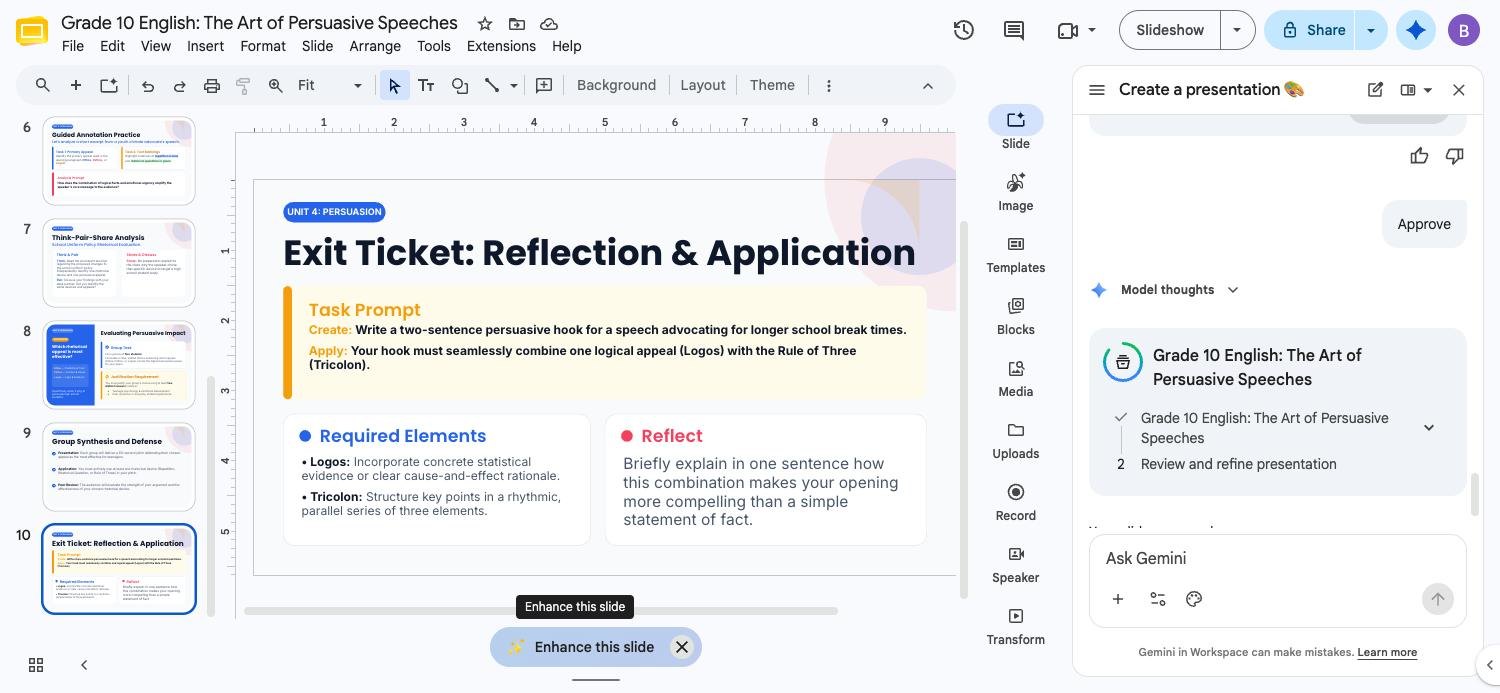
Task: Click Enhance this slide button
Action: pos(581,647)
